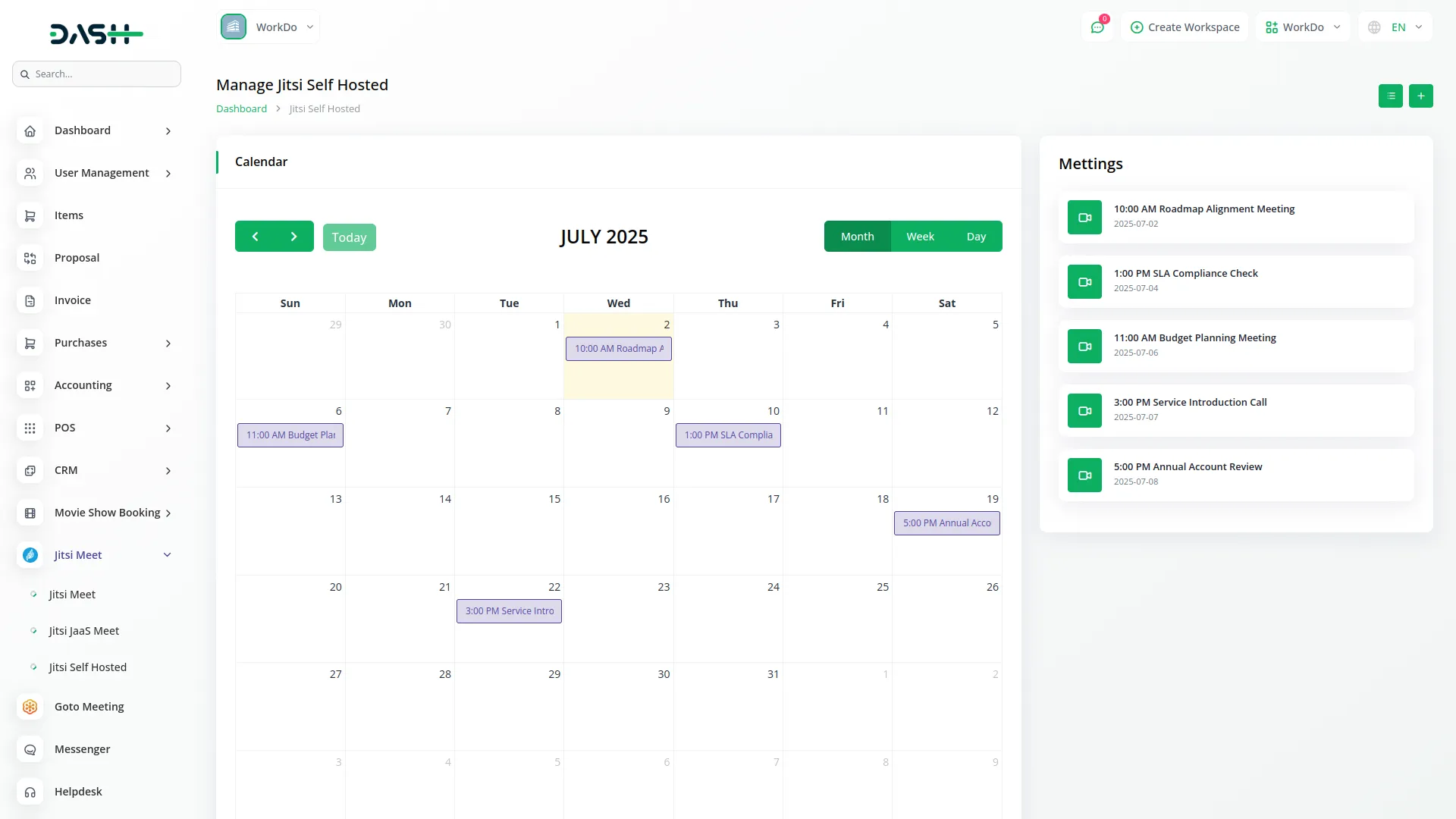The width and height of the screenshot is (1456, 819).
Task: Click video icon for Roadmap Alignment Meeting
Action: [x=1084, y=218]
